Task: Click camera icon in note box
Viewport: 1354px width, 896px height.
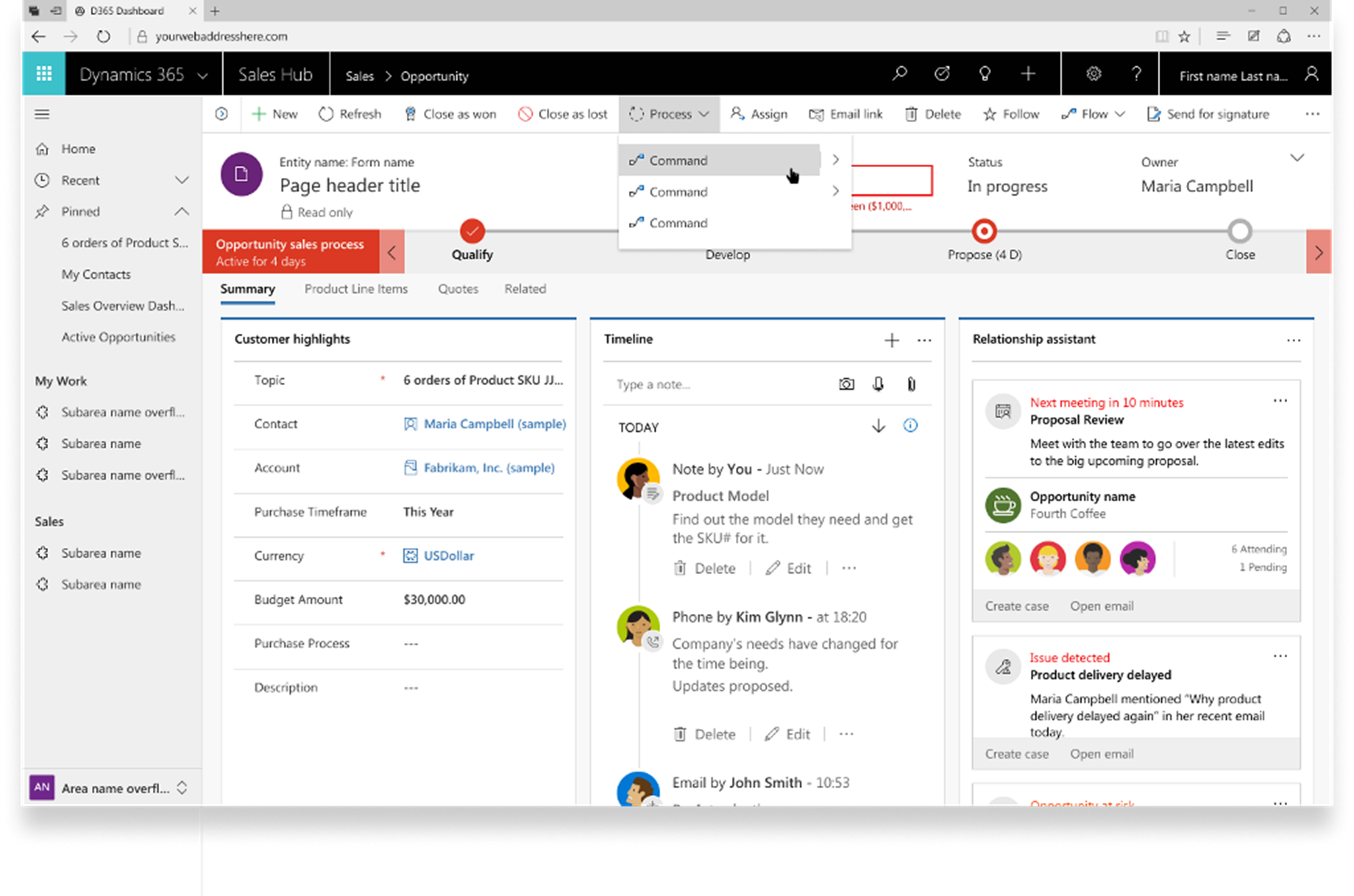Action: click(846, 384)
